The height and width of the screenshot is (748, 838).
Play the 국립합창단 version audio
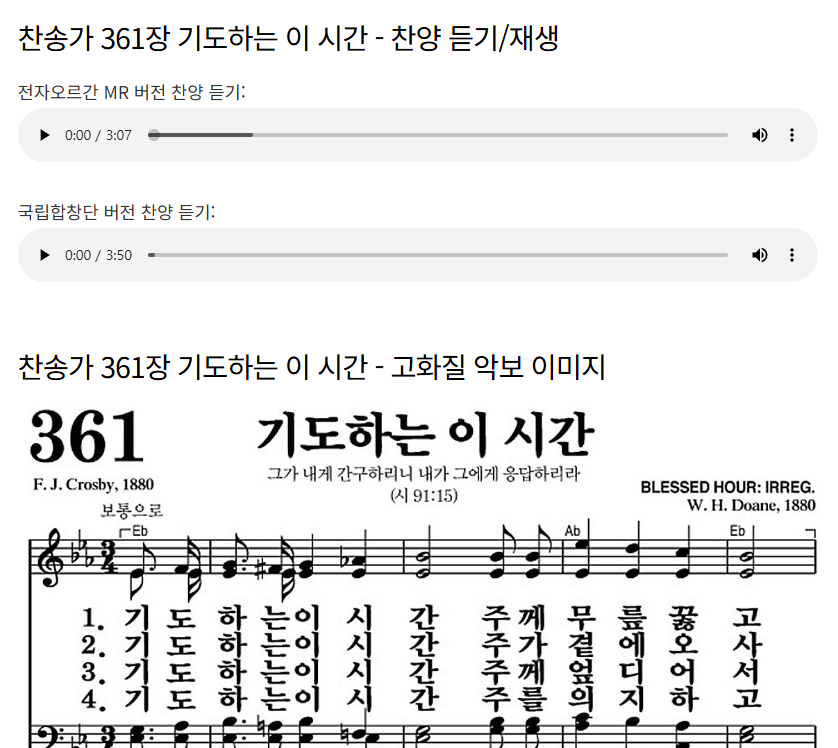[x=45, y=255]
